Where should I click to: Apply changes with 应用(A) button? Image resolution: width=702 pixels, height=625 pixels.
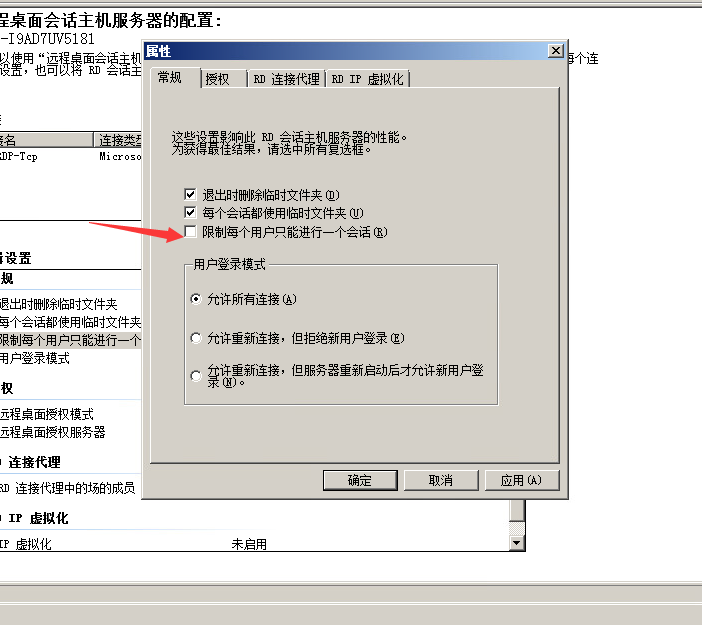(522, 480)
